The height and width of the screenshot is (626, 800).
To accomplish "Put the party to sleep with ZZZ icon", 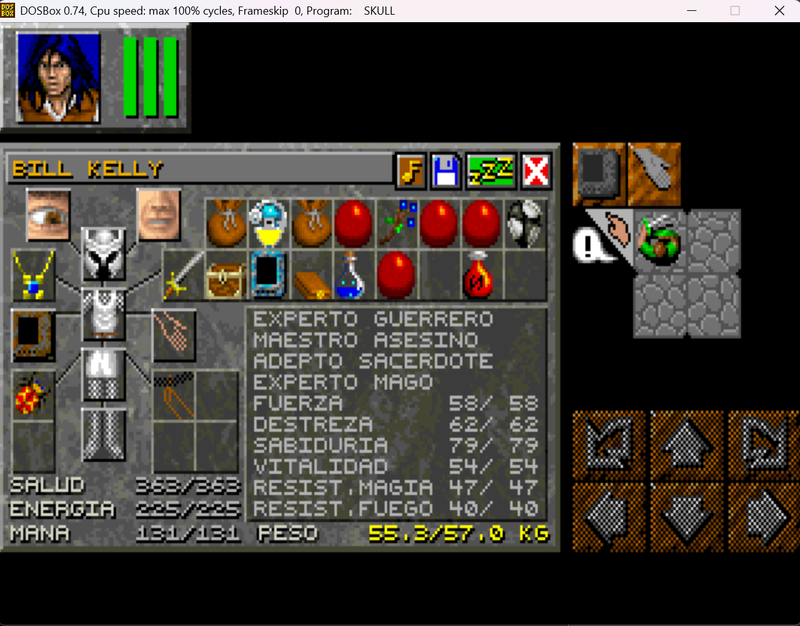I will coord(491,171).
